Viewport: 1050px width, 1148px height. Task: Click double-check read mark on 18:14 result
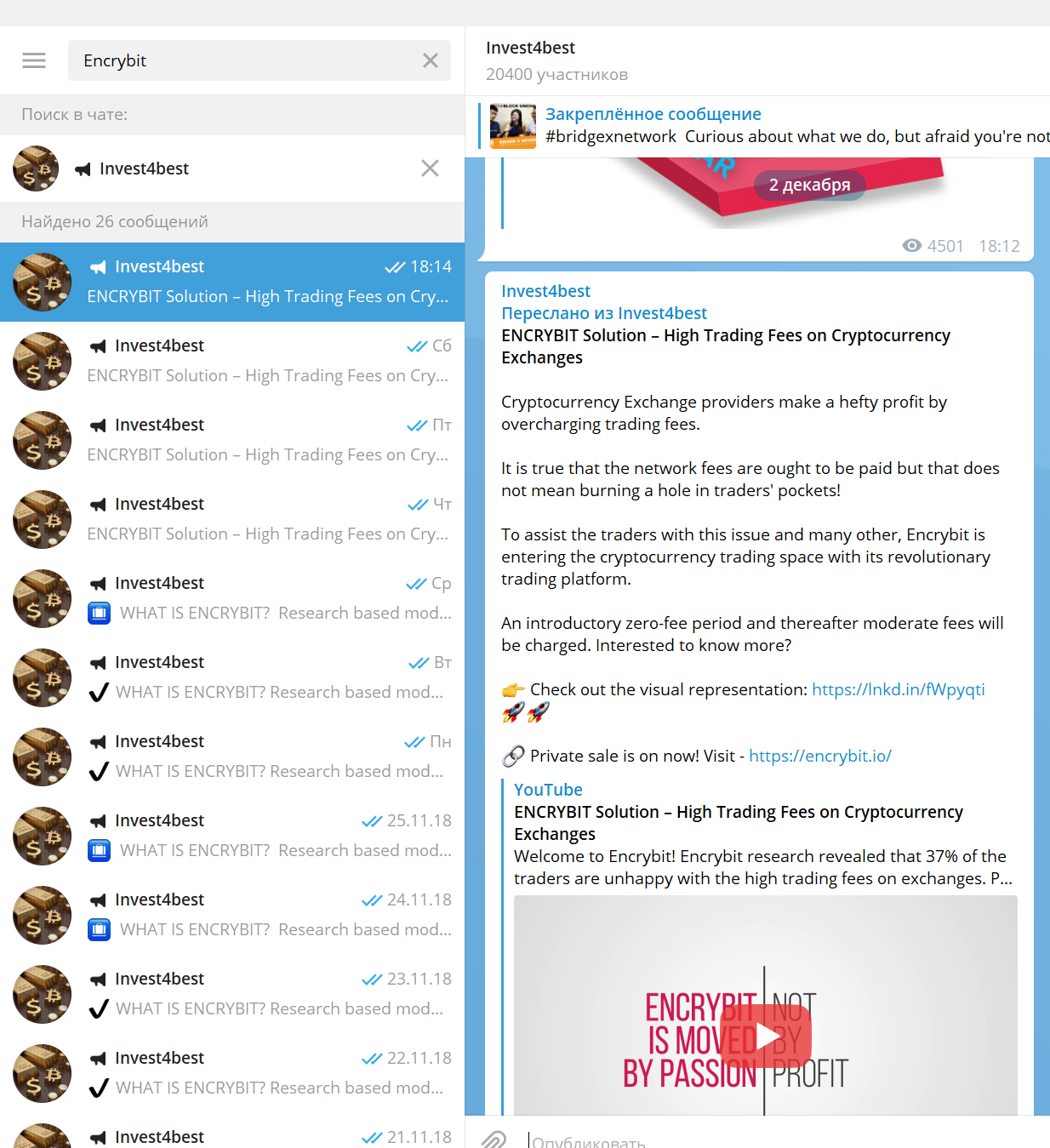[395, 267]
